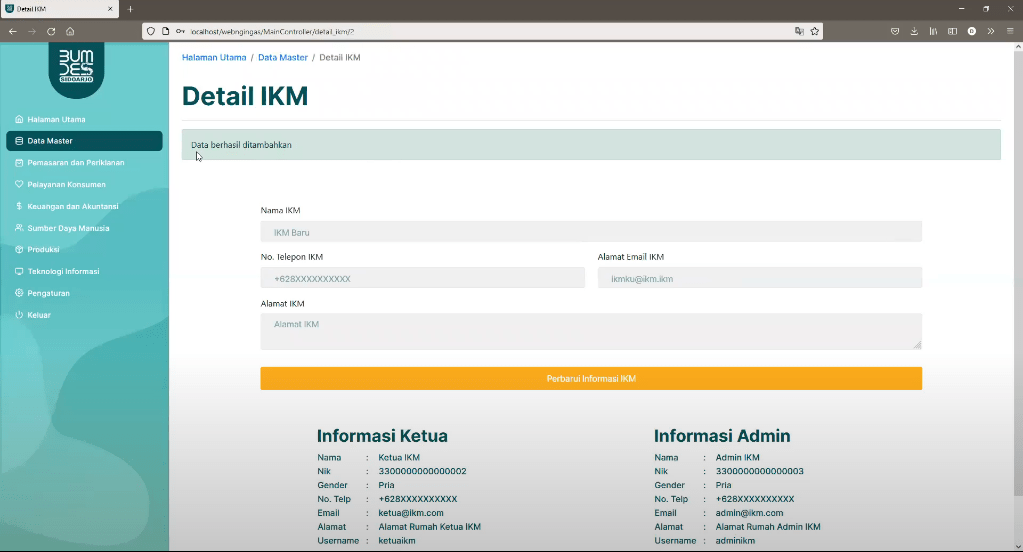Screen dimensions: 1023x552
Task: Follow Halaman Utama breadcrumb link
Action: (x=214, y=58)
